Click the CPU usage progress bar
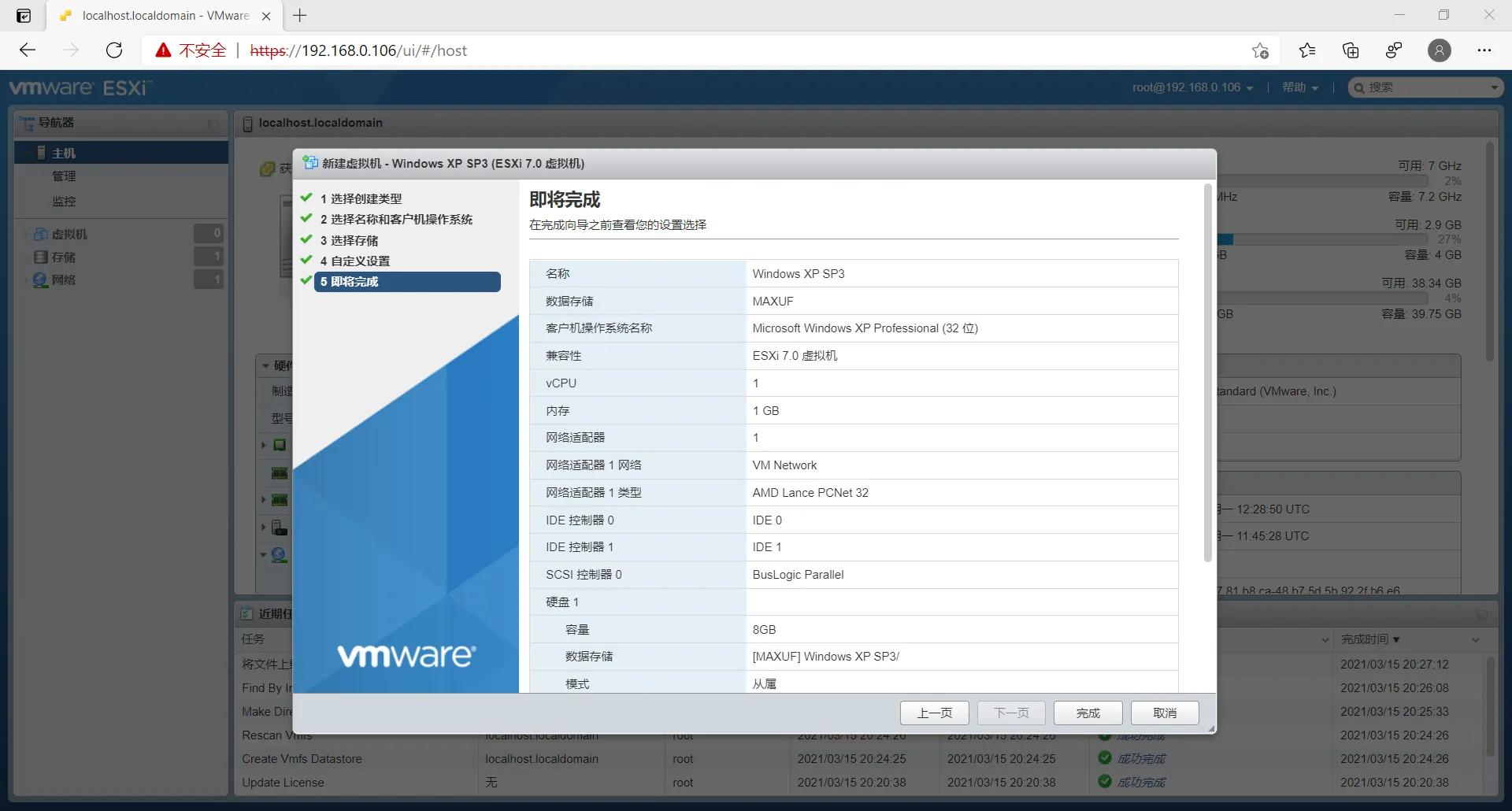This screenshot has width=1512, height=811. coord(1323,180)
